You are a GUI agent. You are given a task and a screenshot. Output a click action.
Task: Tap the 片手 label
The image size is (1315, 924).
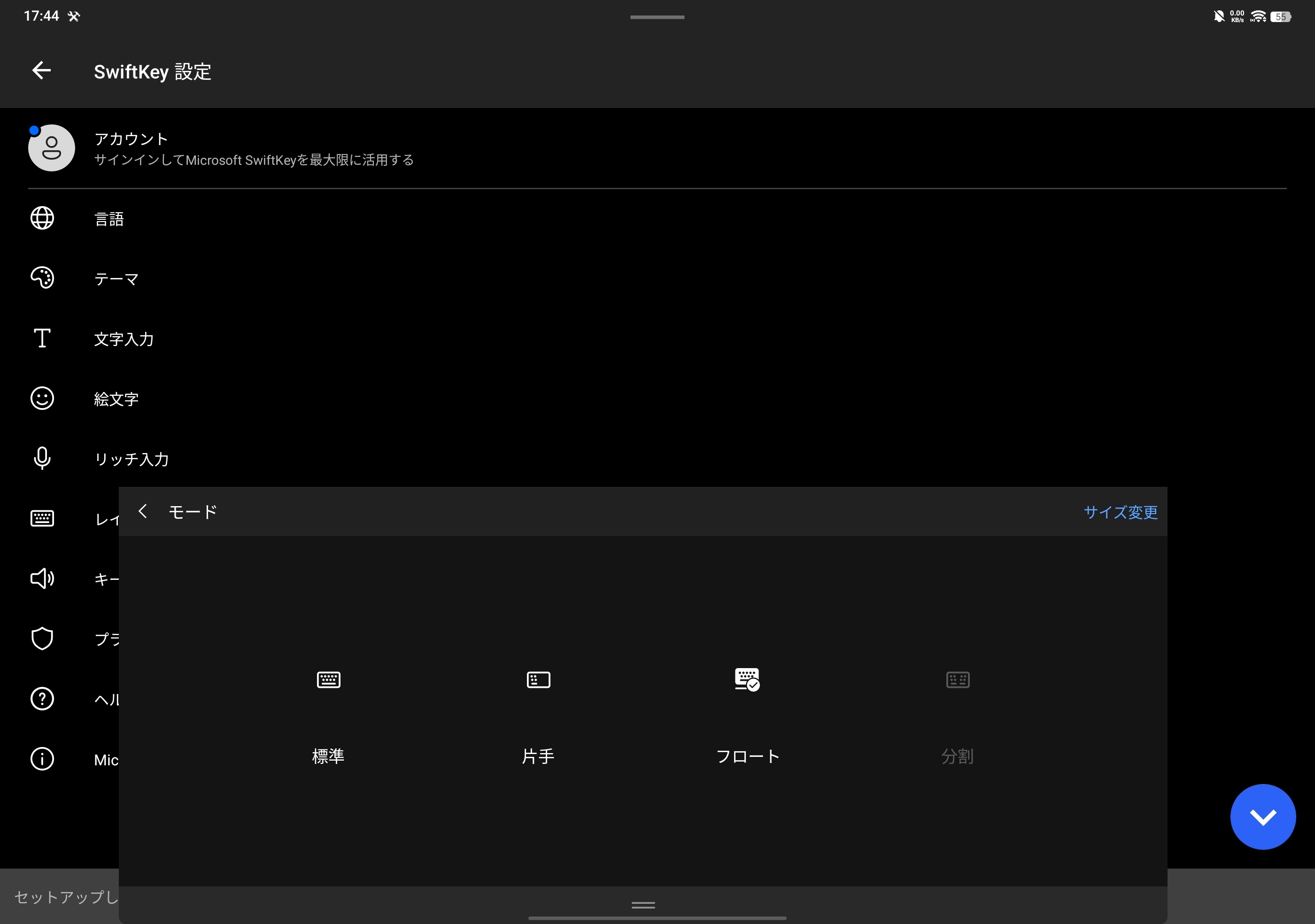[538, 756]
